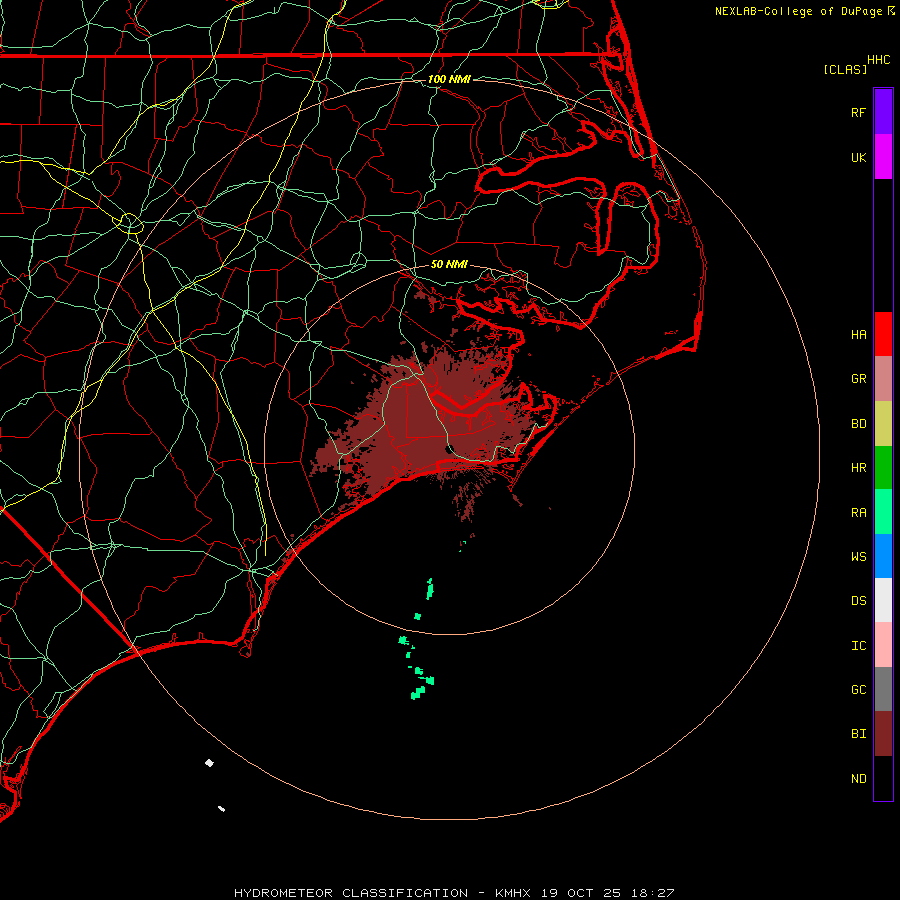Click the "IC" legend label
This screenshot has width=900, height=900.
[x=859, y=646]
